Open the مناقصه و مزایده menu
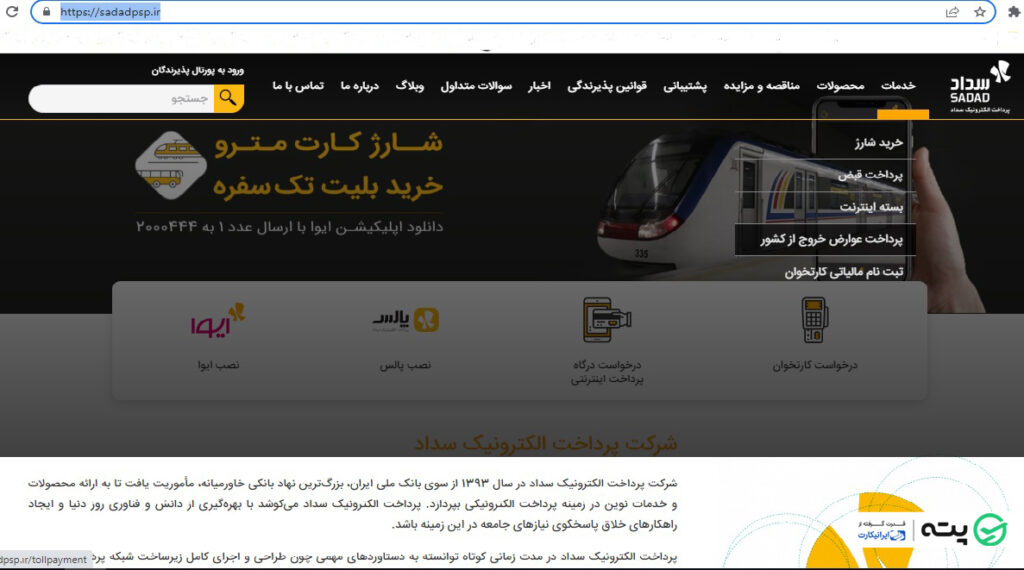Screen dimensions: 1024x570 [x=761, y=86]
